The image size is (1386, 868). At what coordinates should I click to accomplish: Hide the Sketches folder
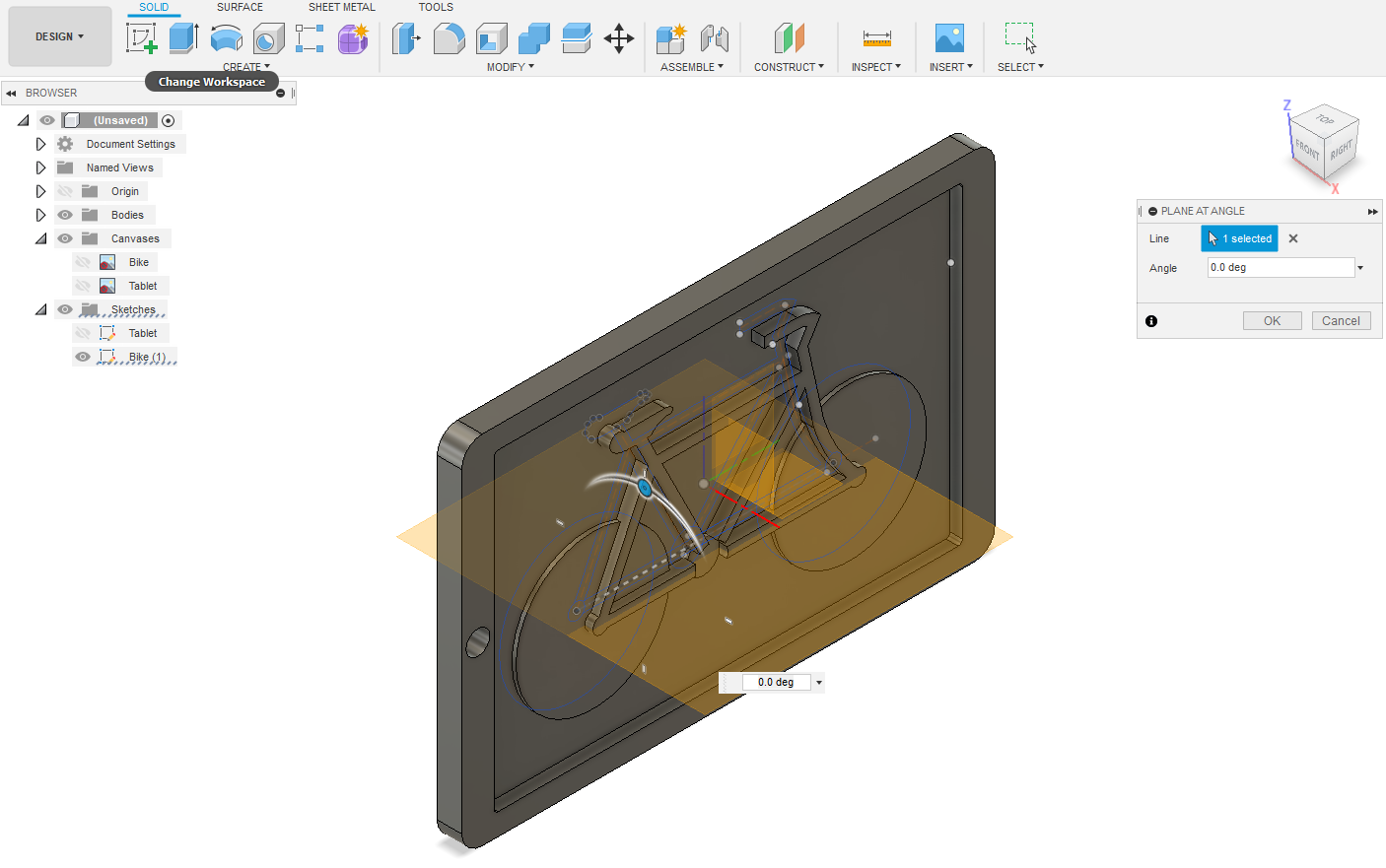tap(65, 309)
